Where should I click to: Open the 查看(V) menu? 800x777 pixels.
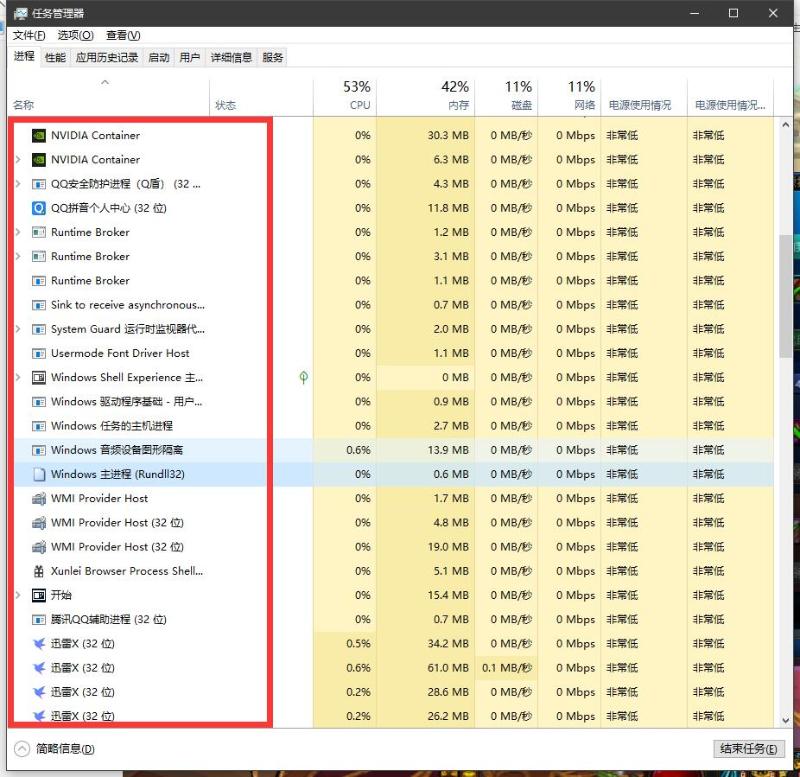(123, 35)
